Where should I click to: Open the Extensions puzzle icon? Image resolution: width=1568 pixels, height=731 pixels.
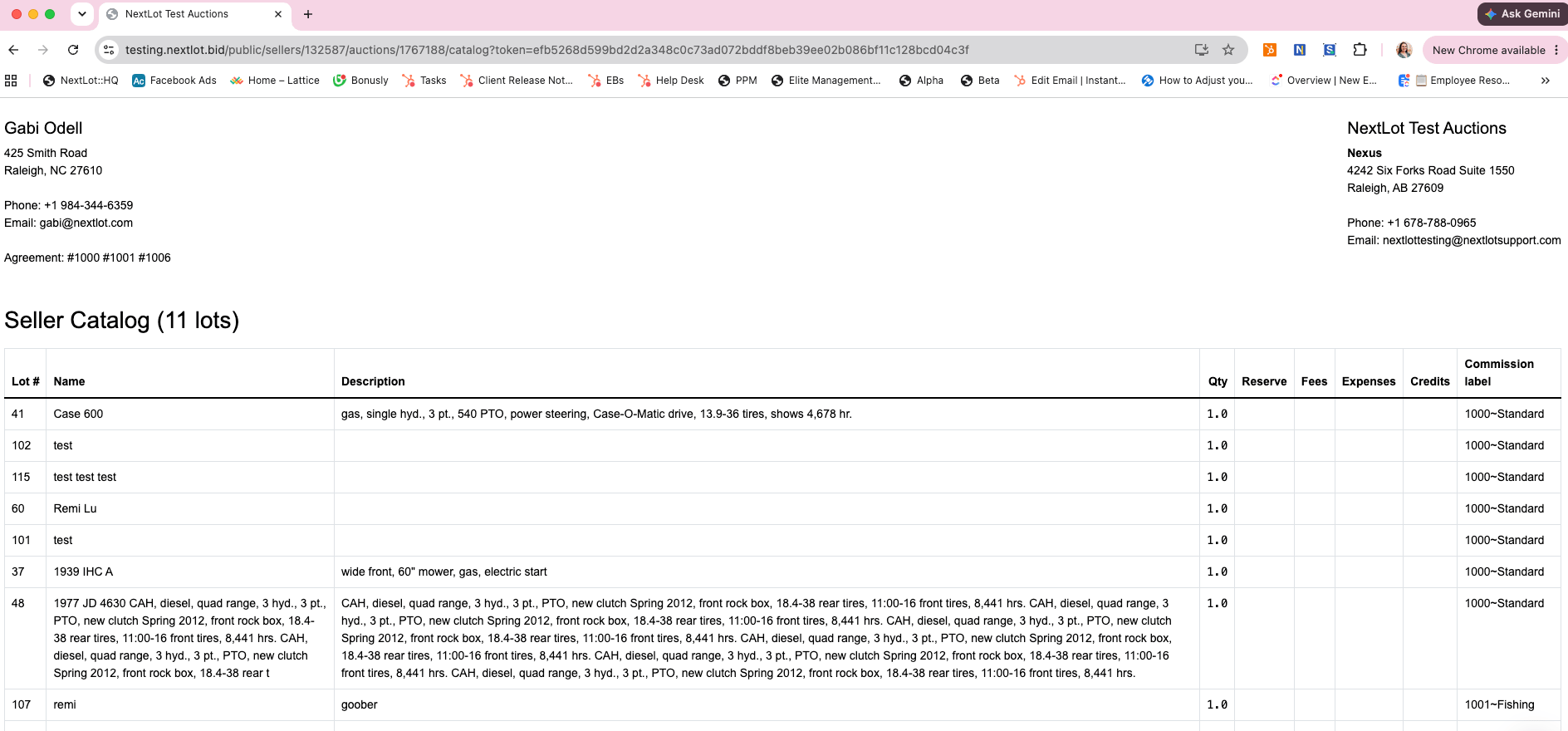click(x=1360, y=50)
